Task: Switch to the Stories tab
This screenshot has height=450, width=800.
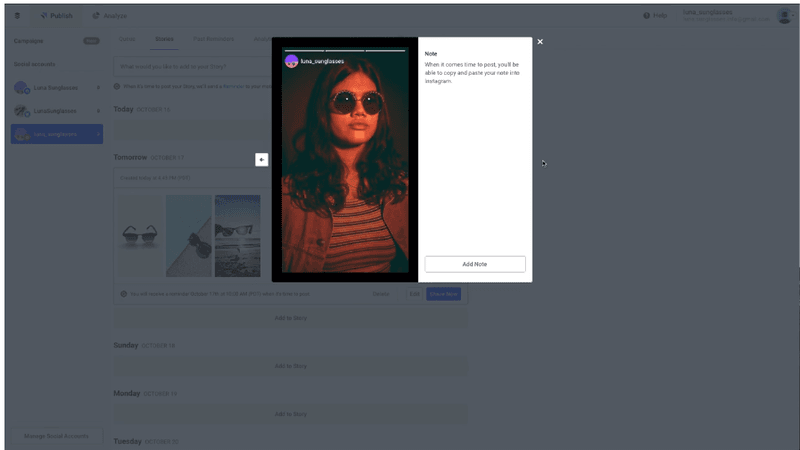Action: tap(164, 39)
